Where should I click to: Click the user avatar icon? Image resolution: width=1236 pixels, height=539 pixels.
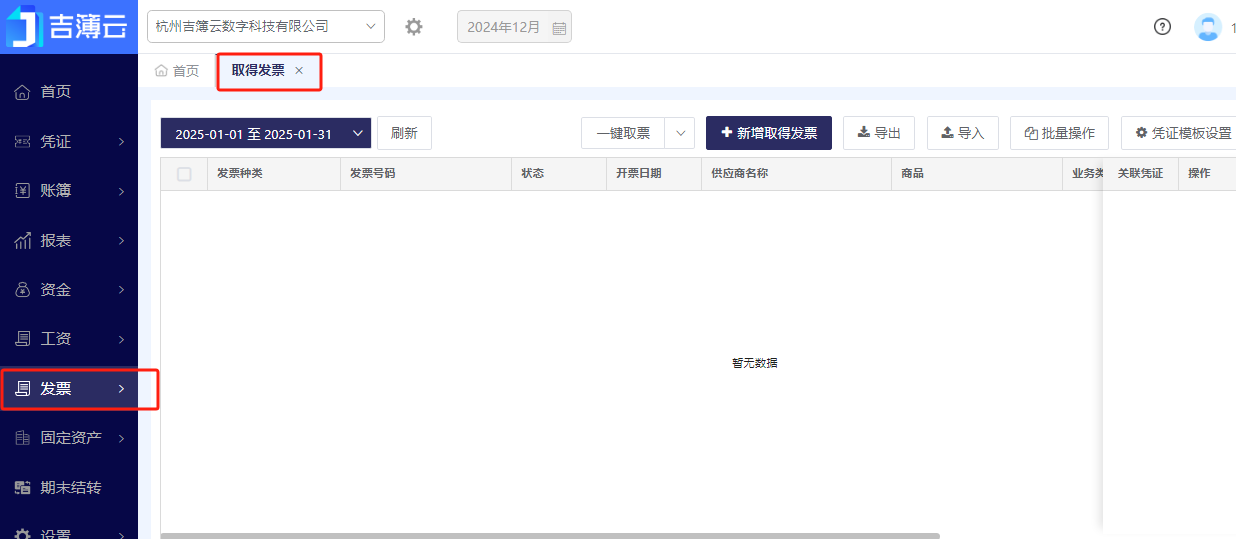click(1208, 27)
